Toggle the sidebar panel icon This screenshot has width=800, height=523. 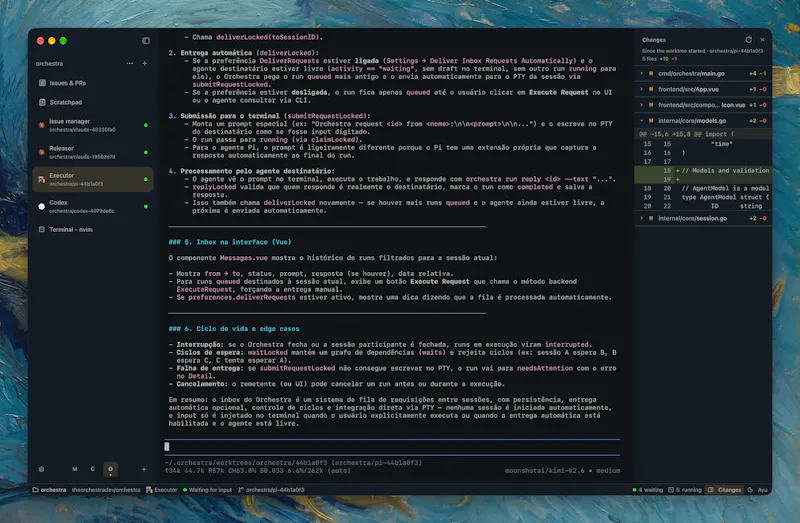click(146, 41)
